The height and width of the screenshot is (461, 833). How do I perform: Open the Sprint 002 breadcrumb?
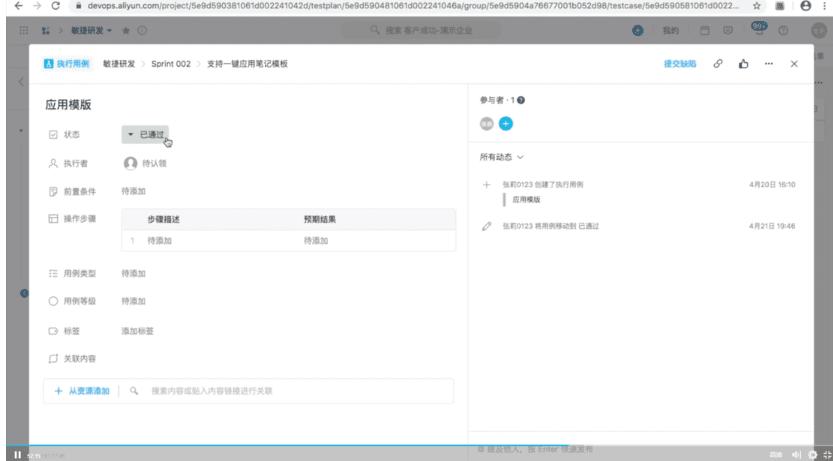[171, 64]
